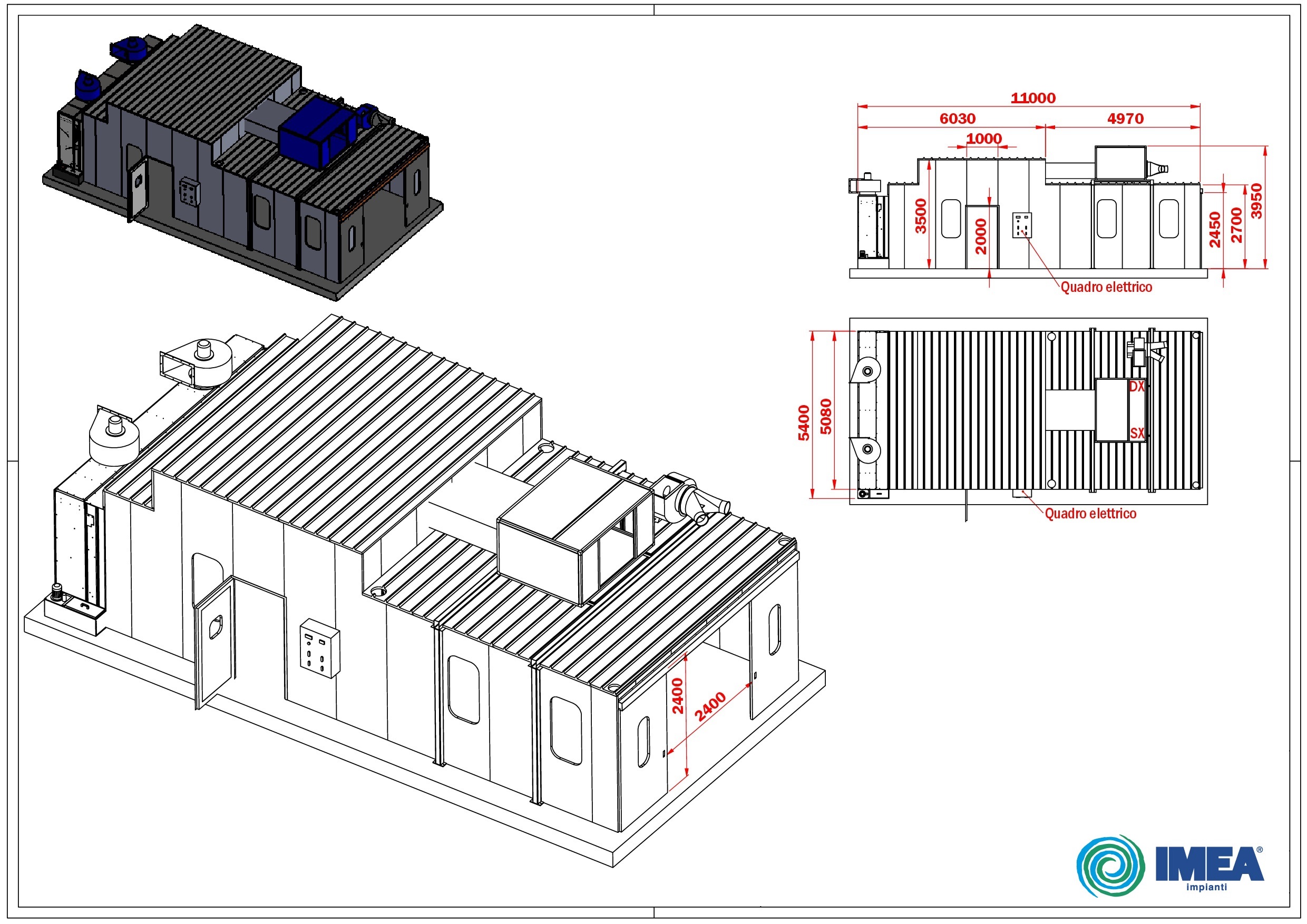The height and width of the screenshot is (924, 1307).
Task: Click the lower fan in the plan view
Action: 865,449
